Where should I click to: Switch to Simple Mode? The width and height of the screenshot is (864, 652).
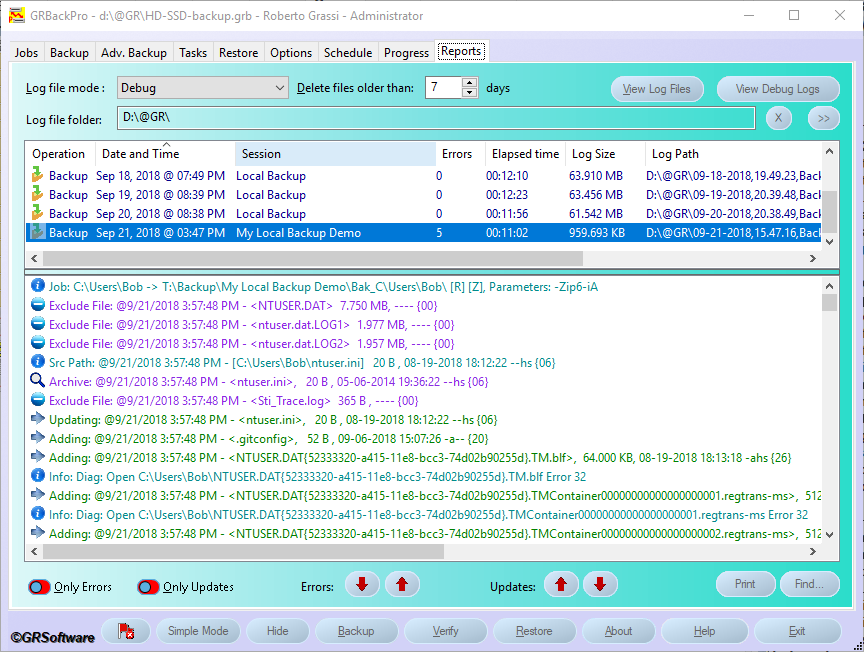pos(198,631)
